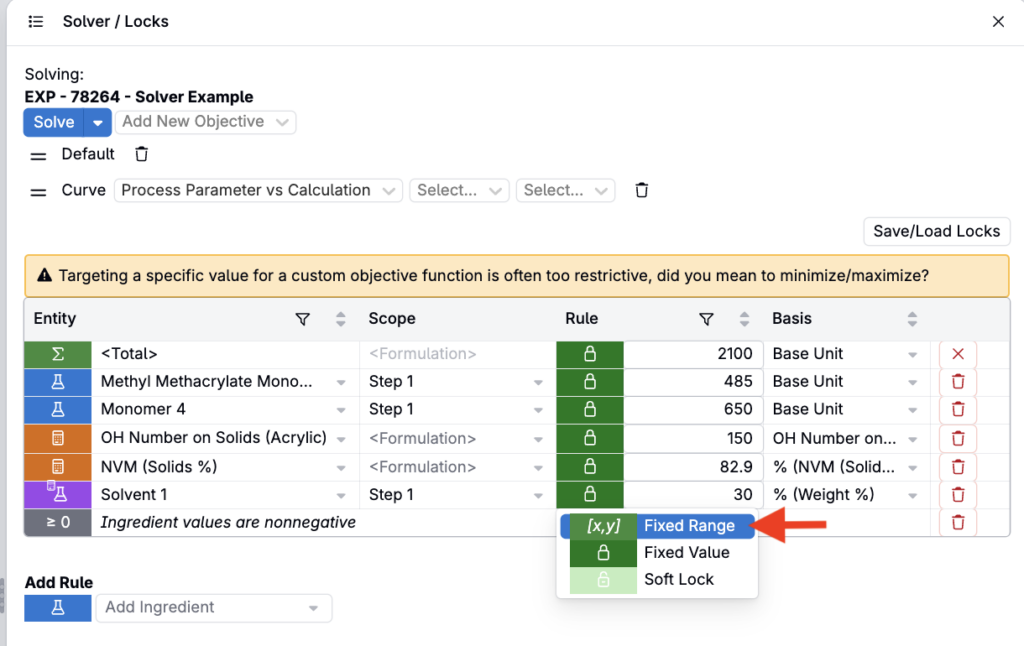This screenshot has width=1024, height=646.
Task: Select Fixed Range from rule menu
Action: pos(658,526)
